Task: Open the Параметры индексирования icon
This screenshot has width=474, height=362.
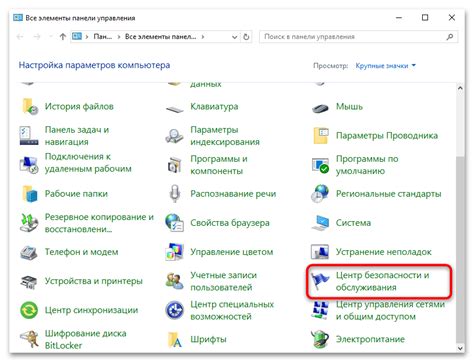Action: [174, 136]
